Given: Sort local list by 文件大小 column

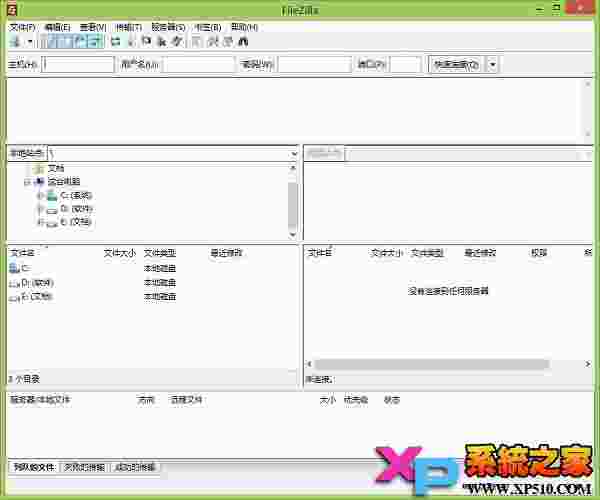Looking at the screenshot, I should point(120,253).
